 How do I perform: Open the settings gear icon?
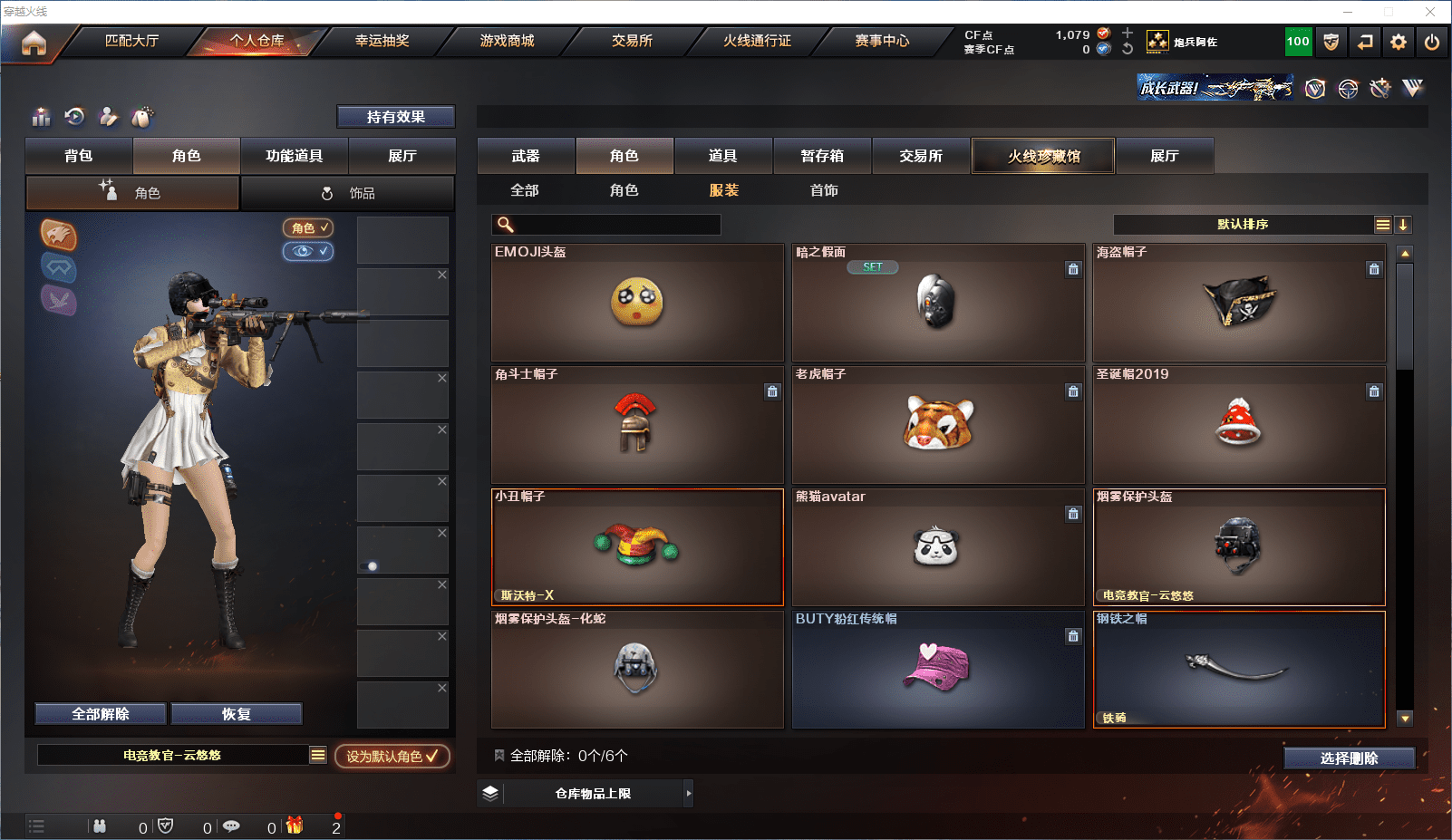[x=1399, y=42]
